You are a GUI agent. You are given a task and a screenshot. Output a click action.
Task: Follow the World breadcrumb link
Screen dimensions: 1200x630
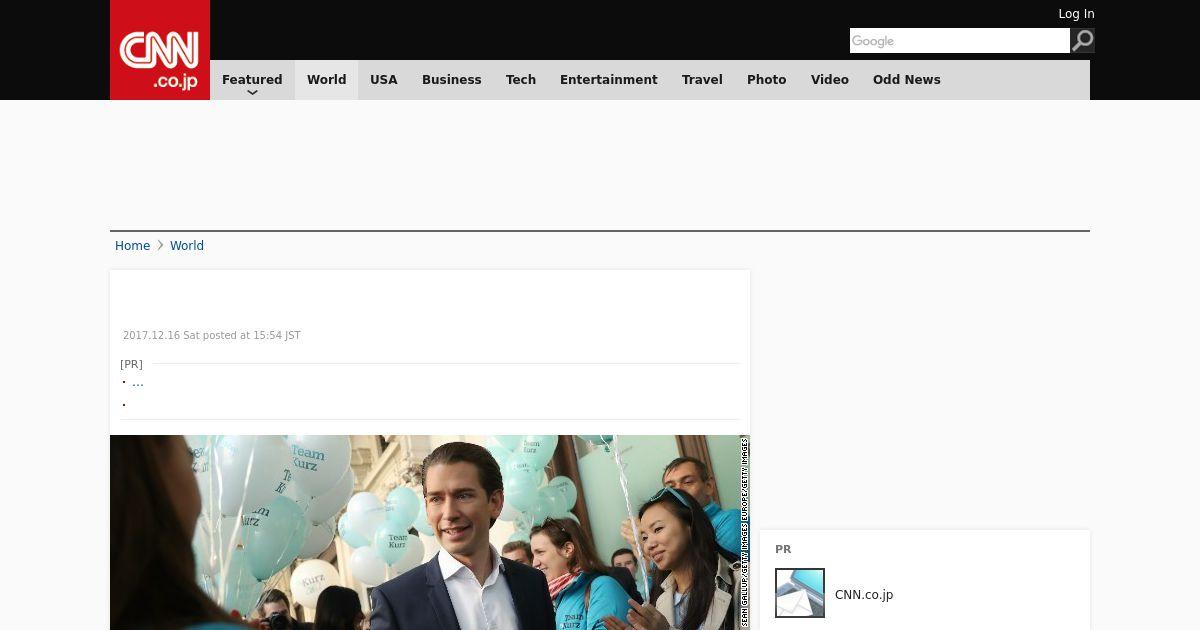pos(187,246)
